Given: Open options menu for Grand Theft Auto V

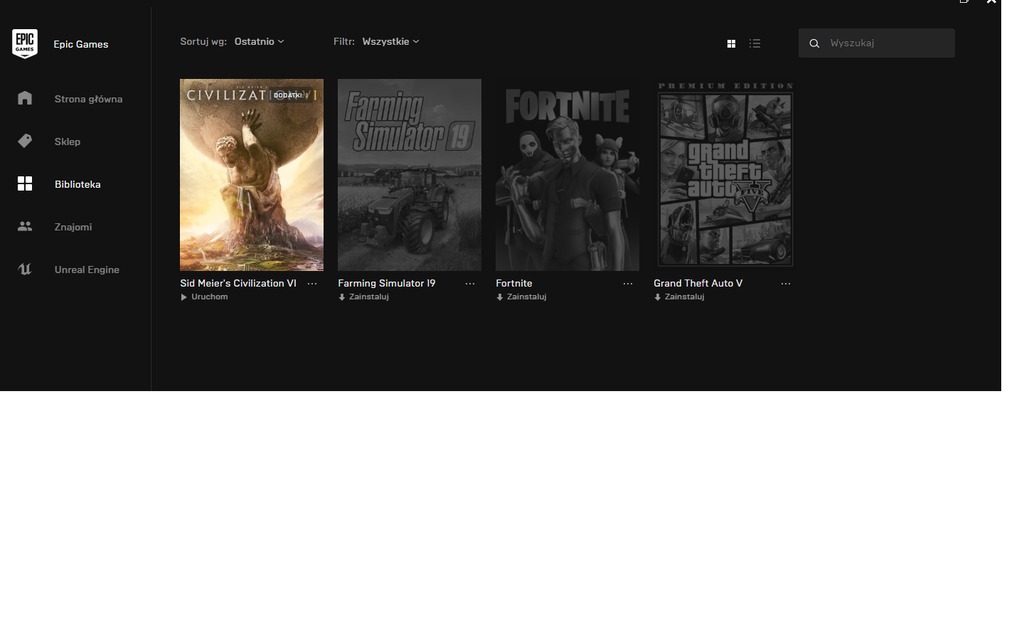Looking at the screenshot, I should 786,284.
